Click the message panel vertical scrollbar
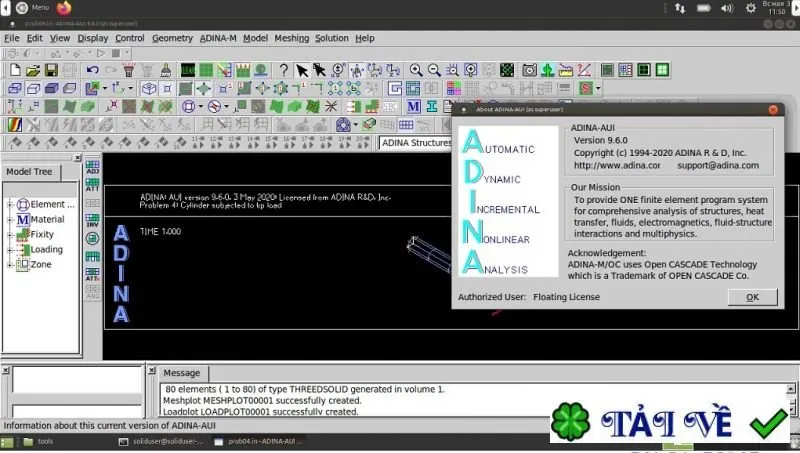The width and height of the screenshot is (800, 453). click(791, 400)
